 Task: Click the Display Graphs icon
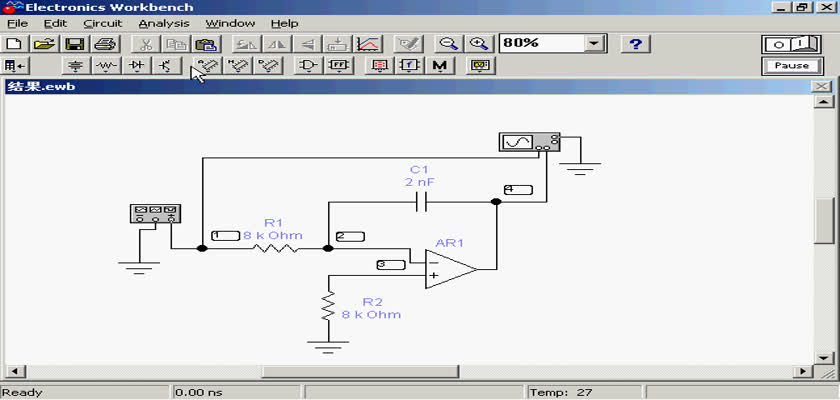368,44
